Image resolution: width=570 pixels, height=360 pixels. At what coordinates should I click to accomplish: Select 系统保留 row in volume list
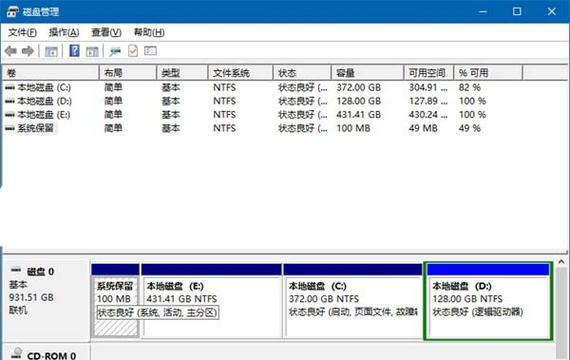(246, 128)
